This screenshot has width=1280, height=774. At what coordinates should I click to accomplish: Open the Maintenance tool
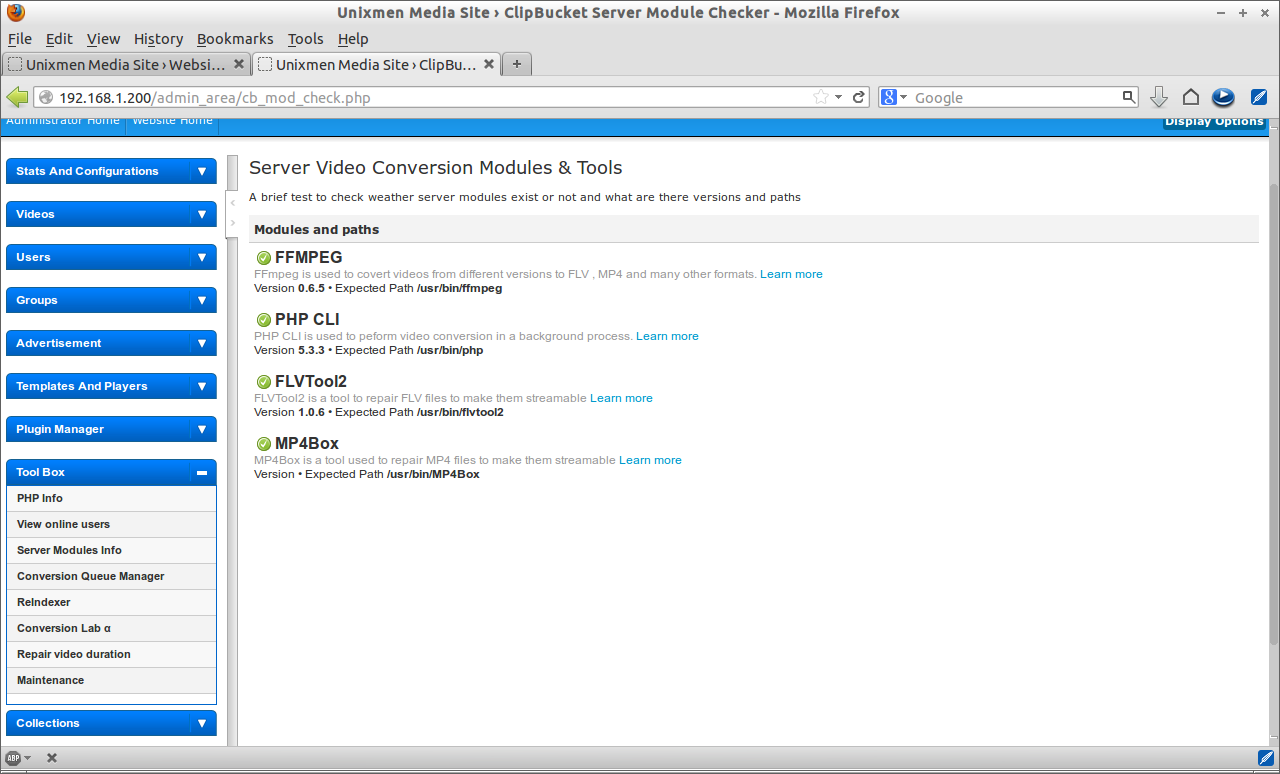click(111, 680)
